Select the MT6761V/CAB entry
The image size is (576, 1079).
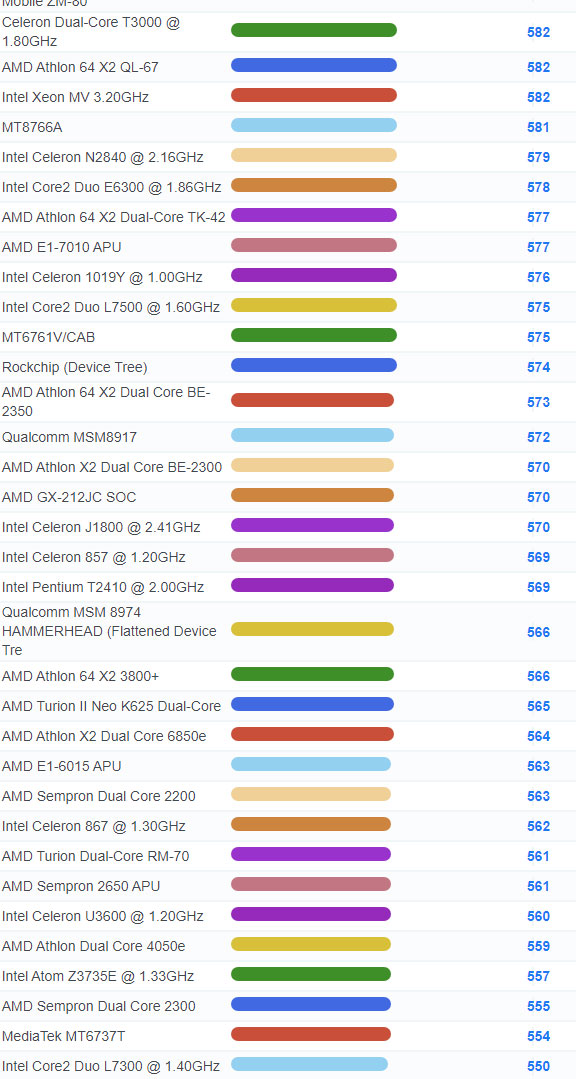coord(49,337)
